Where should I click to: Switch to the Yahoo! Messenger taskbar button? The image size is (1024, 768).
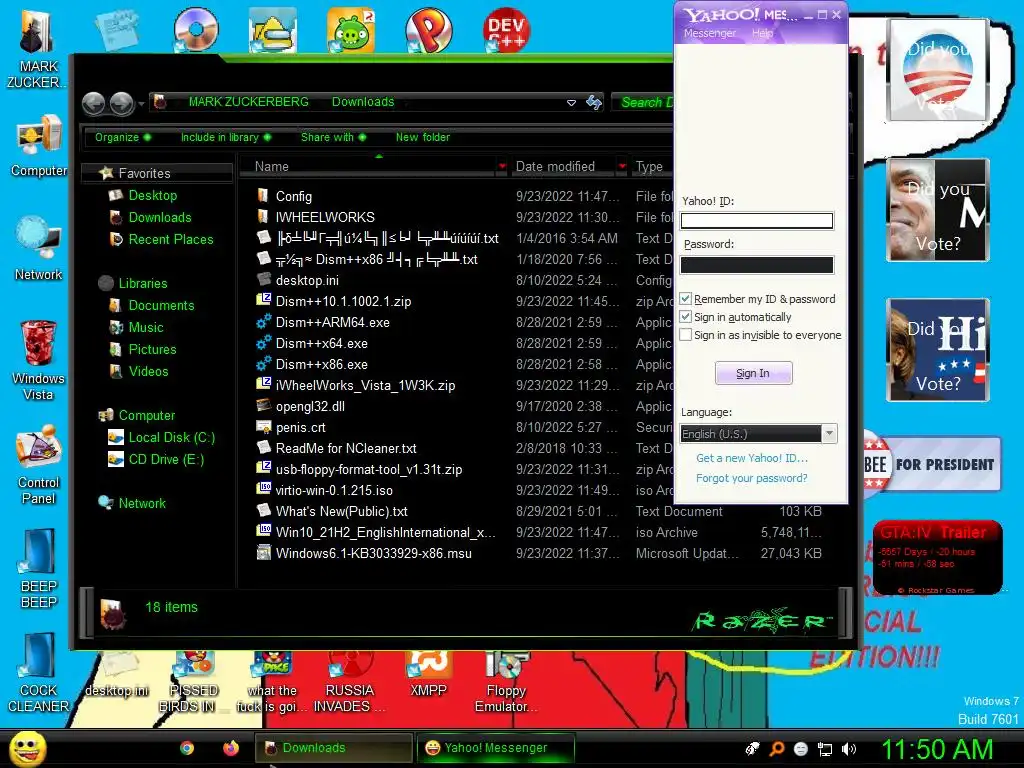[x=496, y=748]
